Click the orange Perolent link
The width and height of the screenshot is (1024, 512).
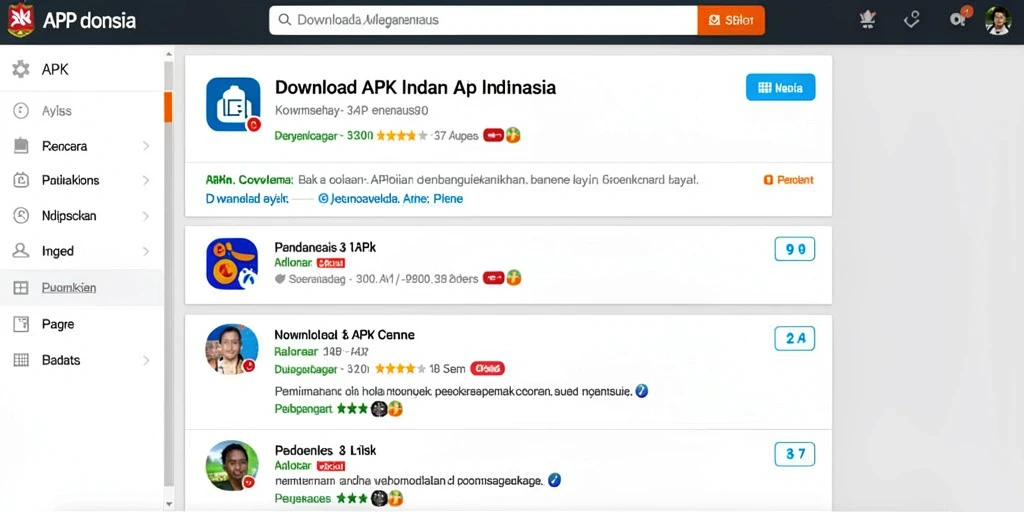coord(788,180)
